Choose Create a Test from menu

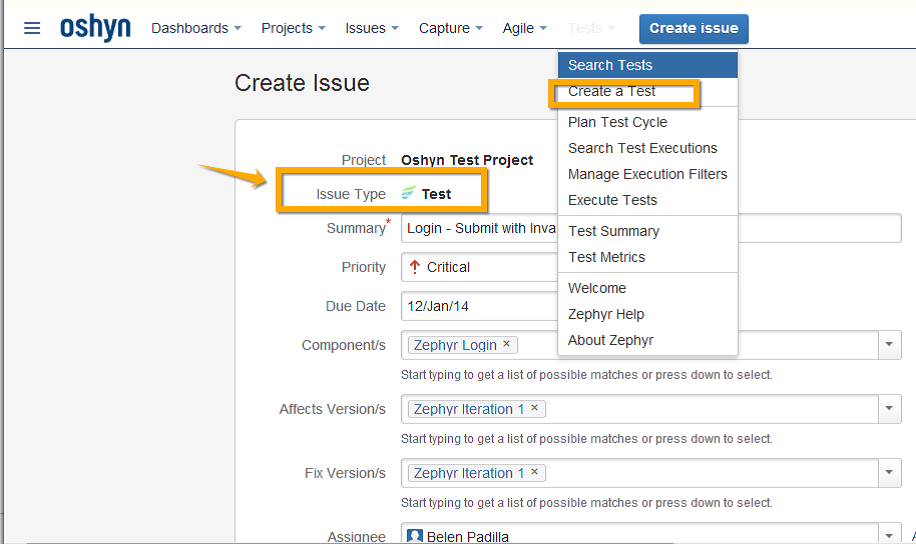[x=648, y=92]
